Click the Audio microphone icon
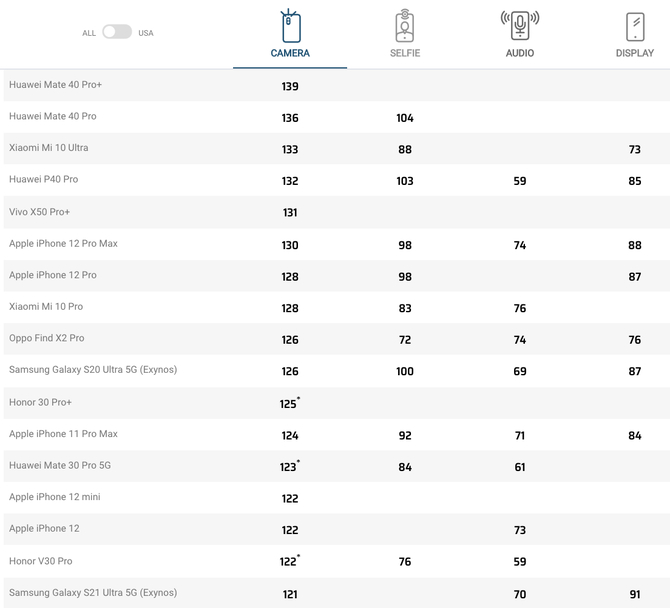This screenshot has width=670, height=608. 520,25
